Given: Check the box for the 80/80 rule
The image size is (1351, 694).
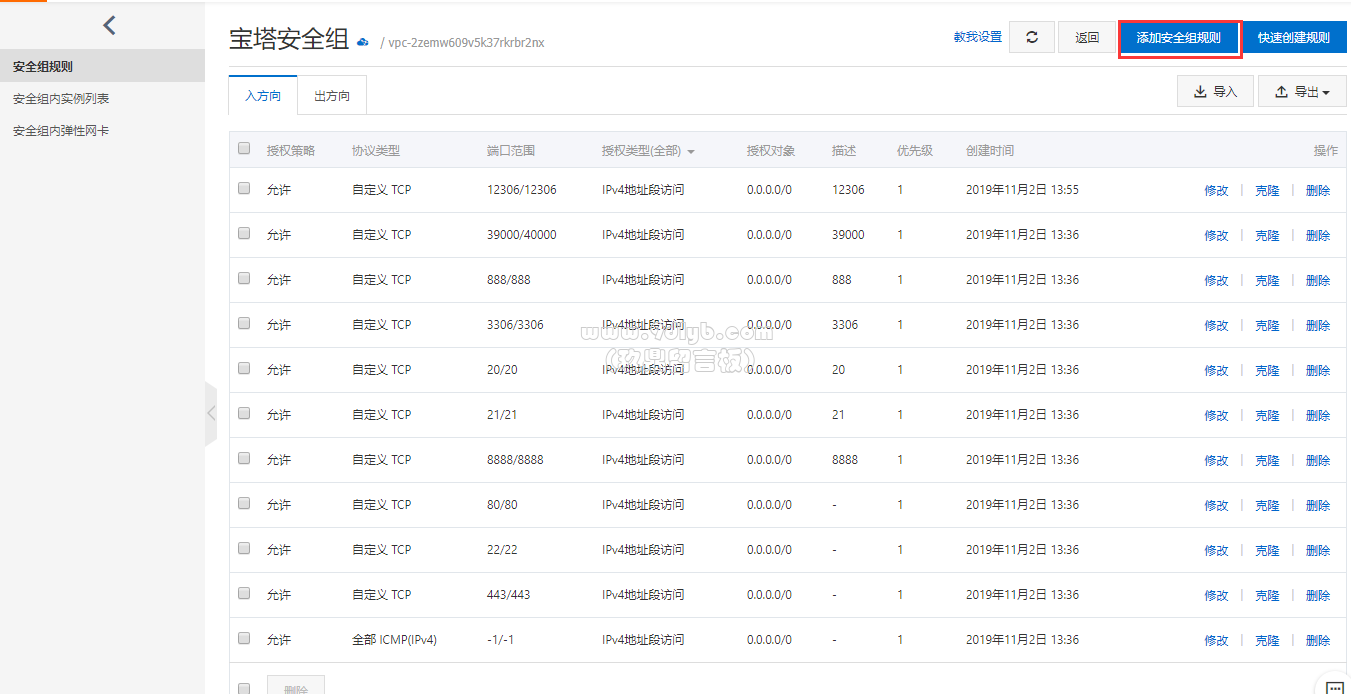Looking at the screenshot, I should (x=244, y=503).
